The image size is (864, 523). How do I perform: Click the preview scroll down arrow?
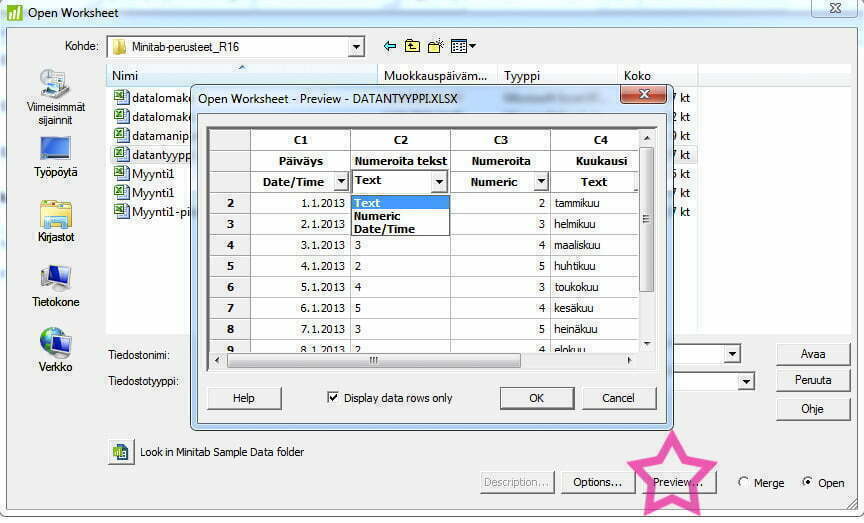click(647, 343)
